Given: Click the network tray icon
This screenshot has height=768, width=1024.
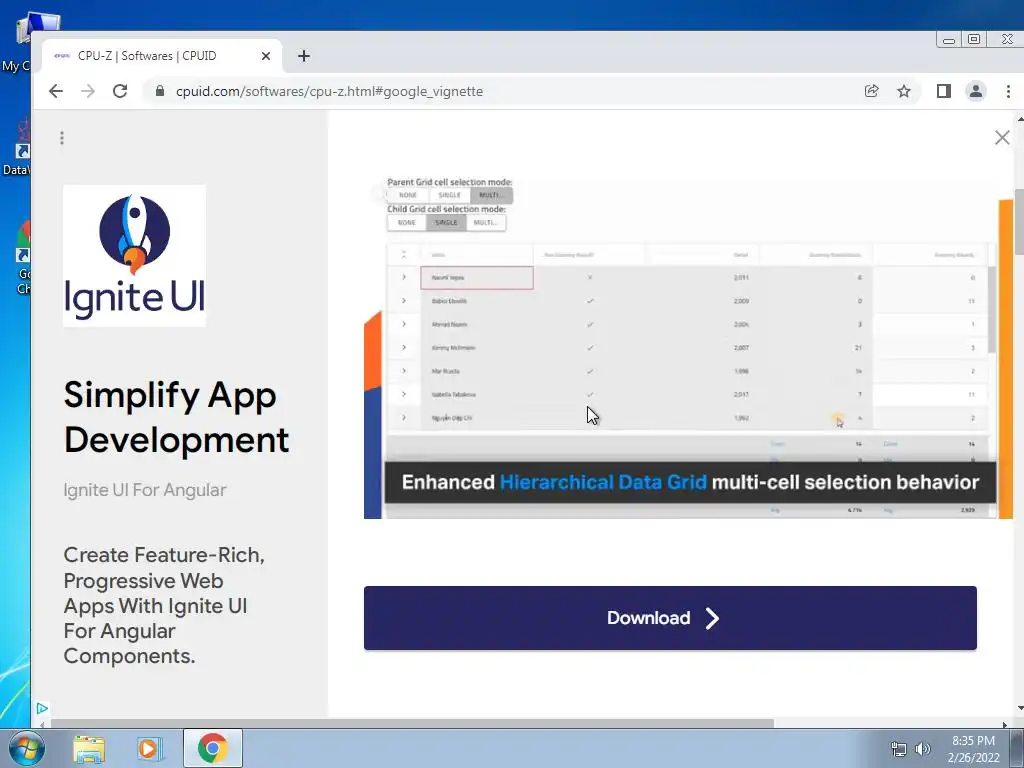Looking at the screenshot, I should click(x=899, y=749).
